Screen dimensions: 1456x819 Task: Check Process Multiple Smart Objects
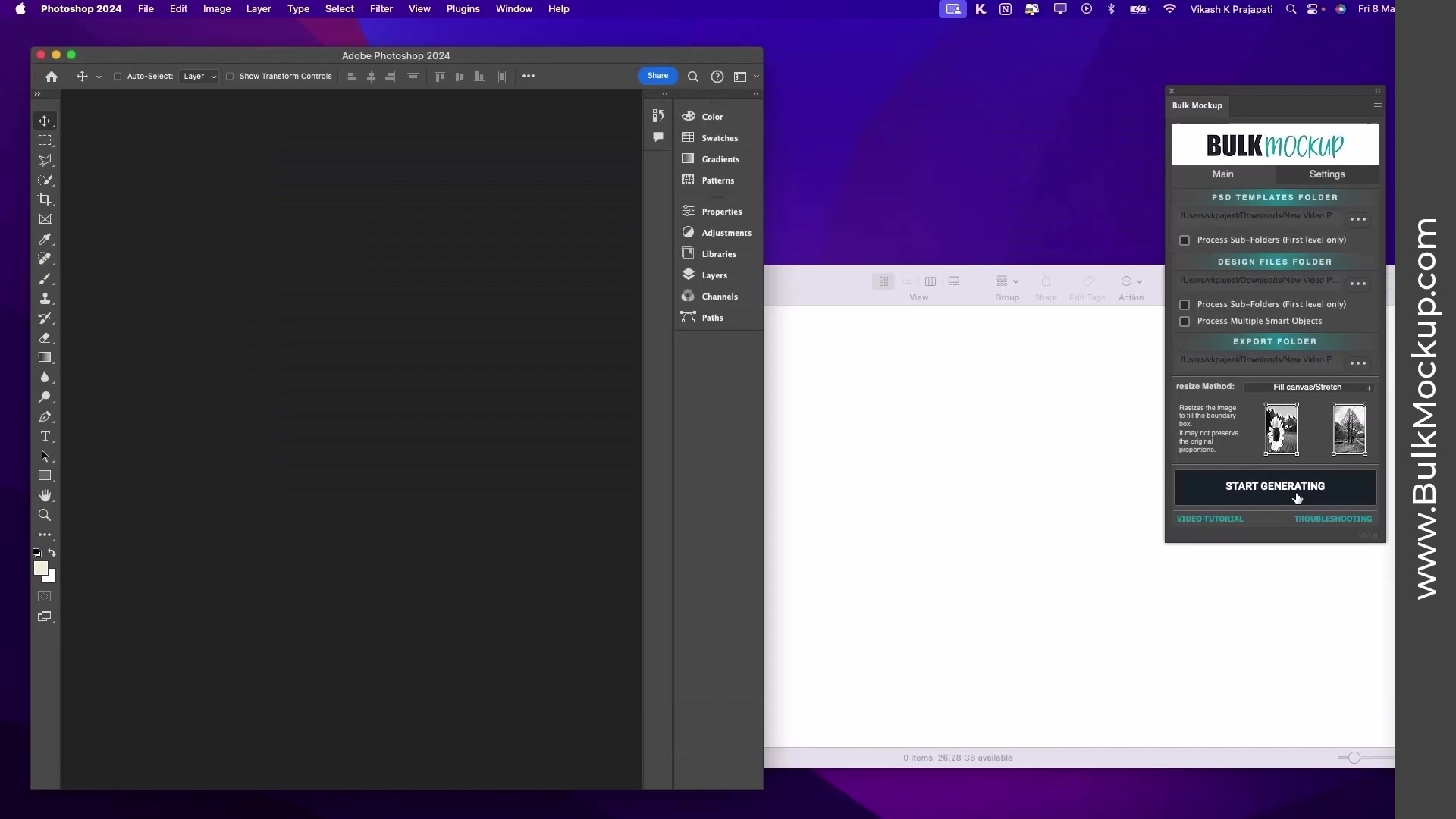point(1185,321)
